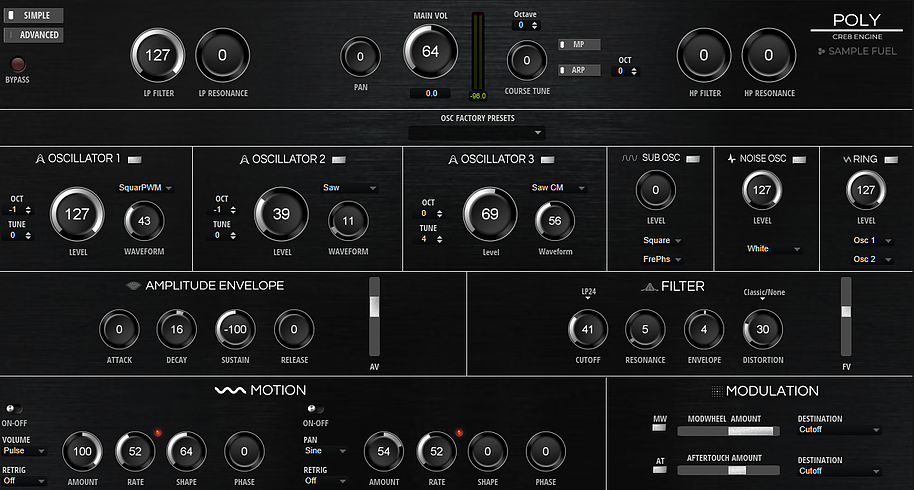914x490 pixels.
Task: Click the Ring modulator icon
Action: coord(847,159)
